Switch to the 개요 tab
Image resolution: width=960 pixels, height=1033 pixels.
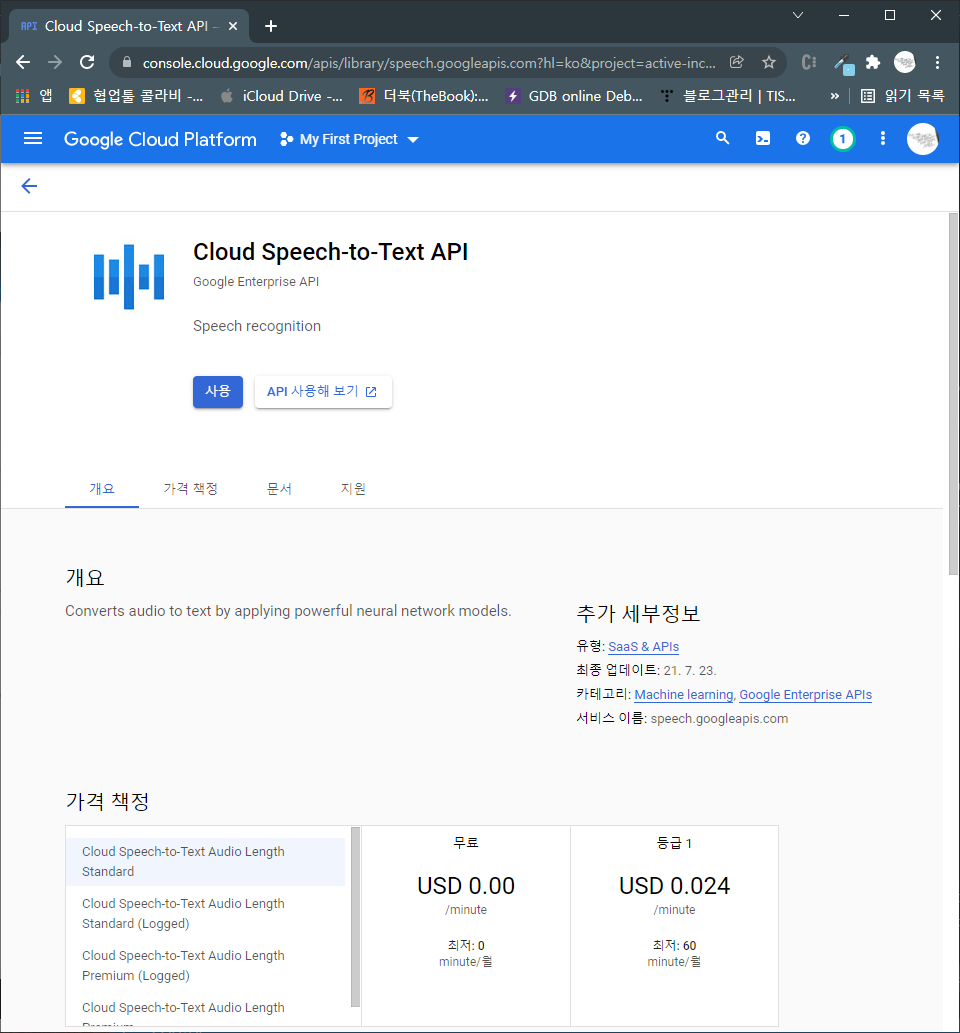click(101, 489)
